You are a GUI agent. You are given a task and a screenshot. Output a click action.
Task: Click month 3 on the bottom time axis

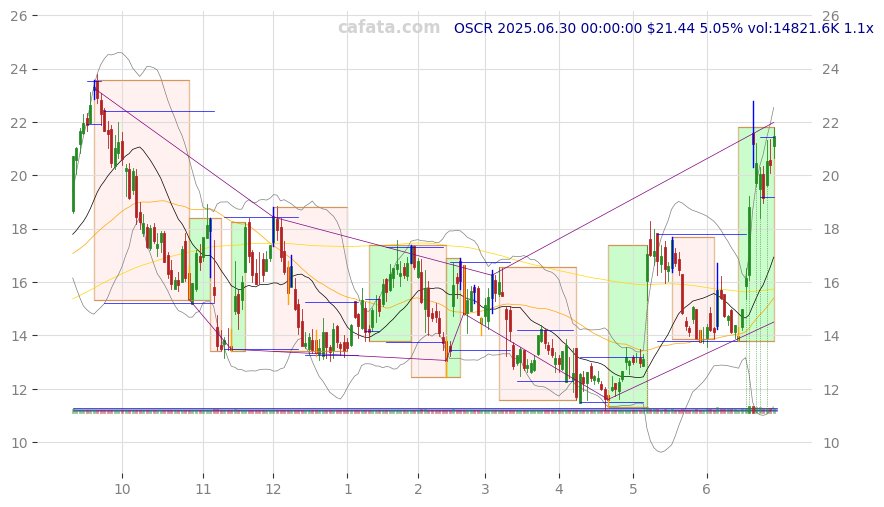click(x=485, y=489)
